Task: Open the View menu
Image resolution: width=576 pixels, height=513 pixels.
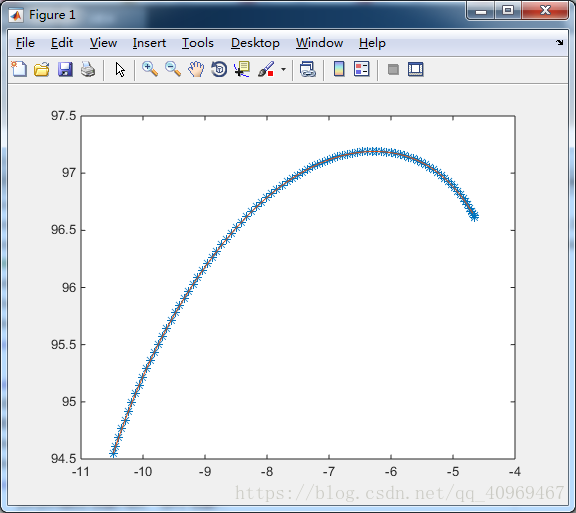Action: pyautogui.click(x=103, y=43)
